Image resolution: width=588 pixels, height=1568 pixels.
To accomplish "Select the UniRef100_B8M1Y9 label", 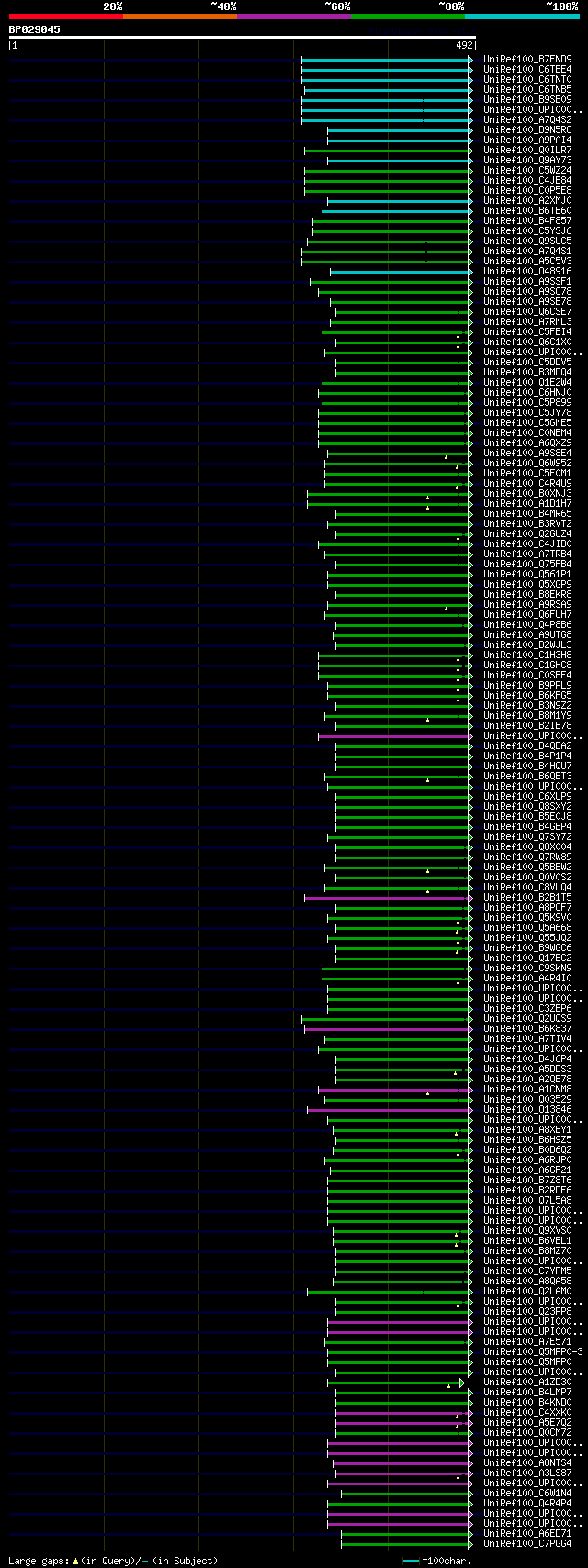I will tap(527, 715).
